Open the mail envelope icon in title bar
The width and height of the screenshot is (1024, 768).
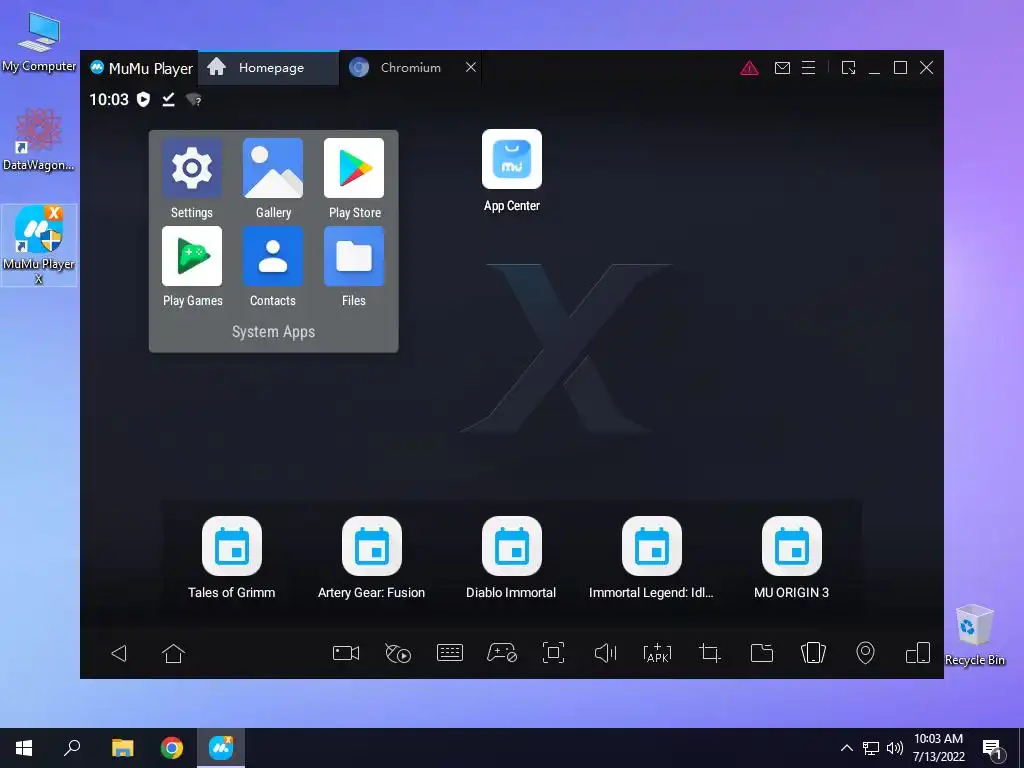tap(782, 68)
